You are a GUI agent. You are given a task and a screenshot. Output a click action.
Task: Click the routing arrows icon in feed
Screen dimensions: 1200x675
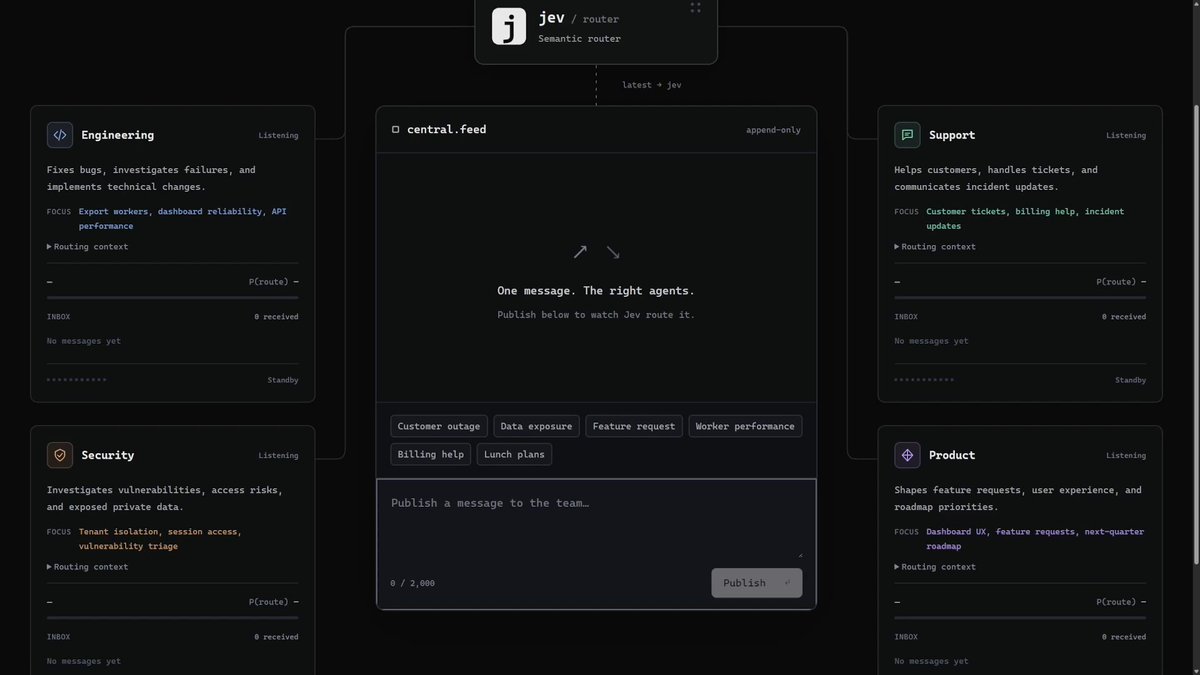596,252
